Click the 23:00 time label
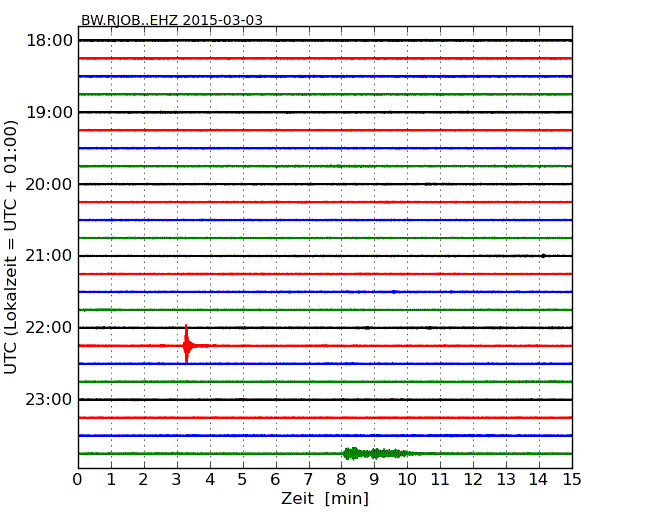Viewport: 650px width, 520px height. click(50, 399)
